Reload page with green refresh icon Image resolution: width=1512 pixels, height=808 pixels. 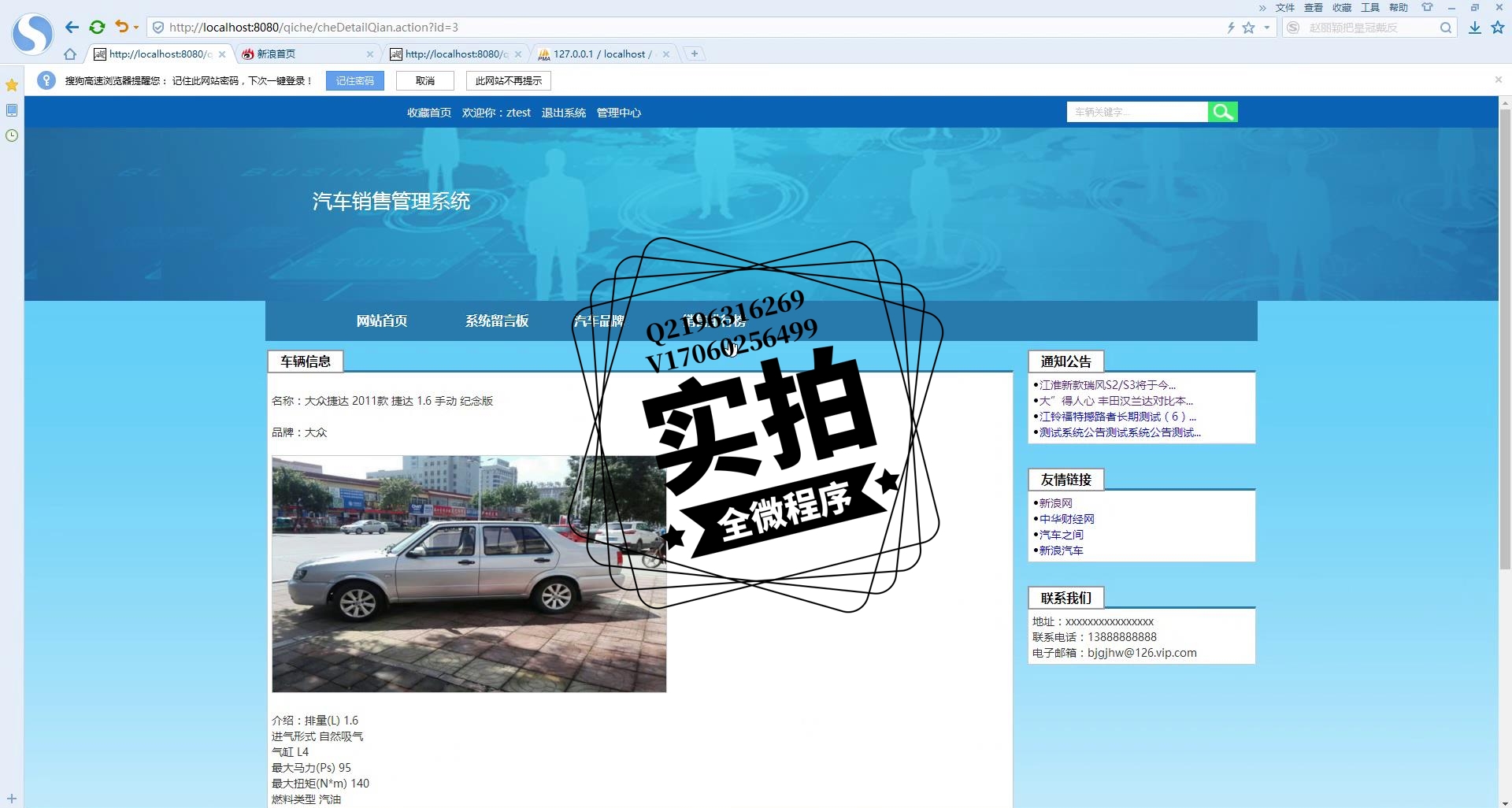pos(97,28)
